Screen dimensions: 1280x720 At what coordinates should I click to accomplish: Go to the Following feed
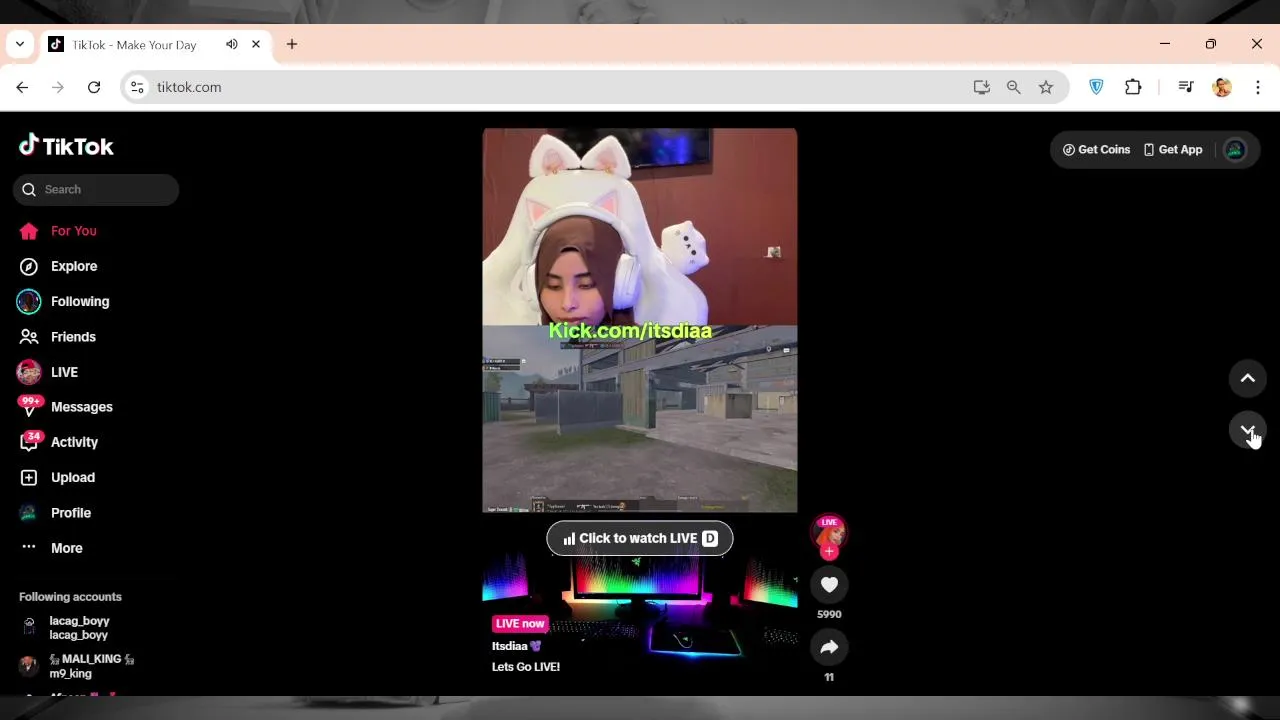coord(64,301)
